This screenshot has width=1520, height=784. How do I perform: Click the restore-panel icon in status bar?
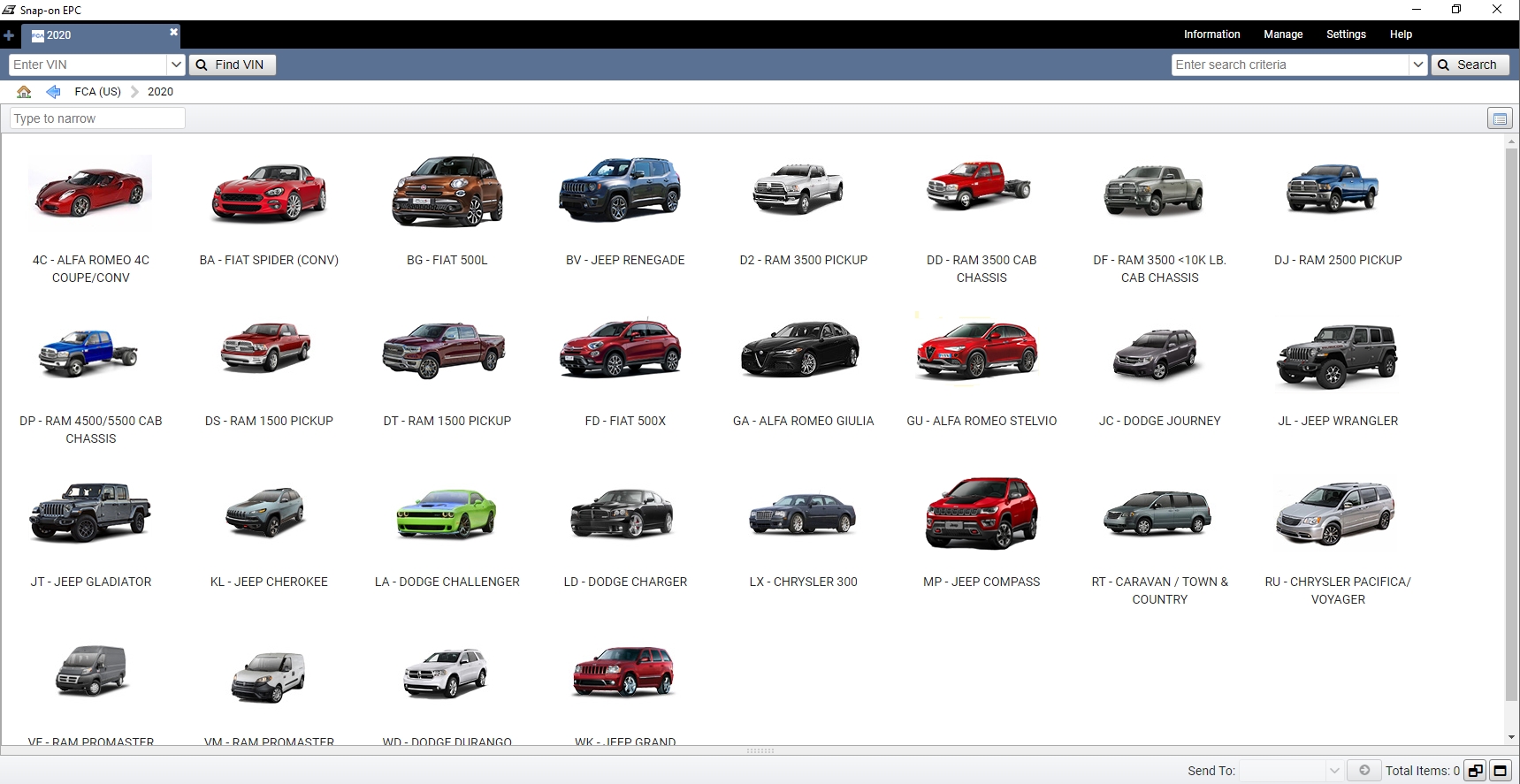pos(1475,771)
